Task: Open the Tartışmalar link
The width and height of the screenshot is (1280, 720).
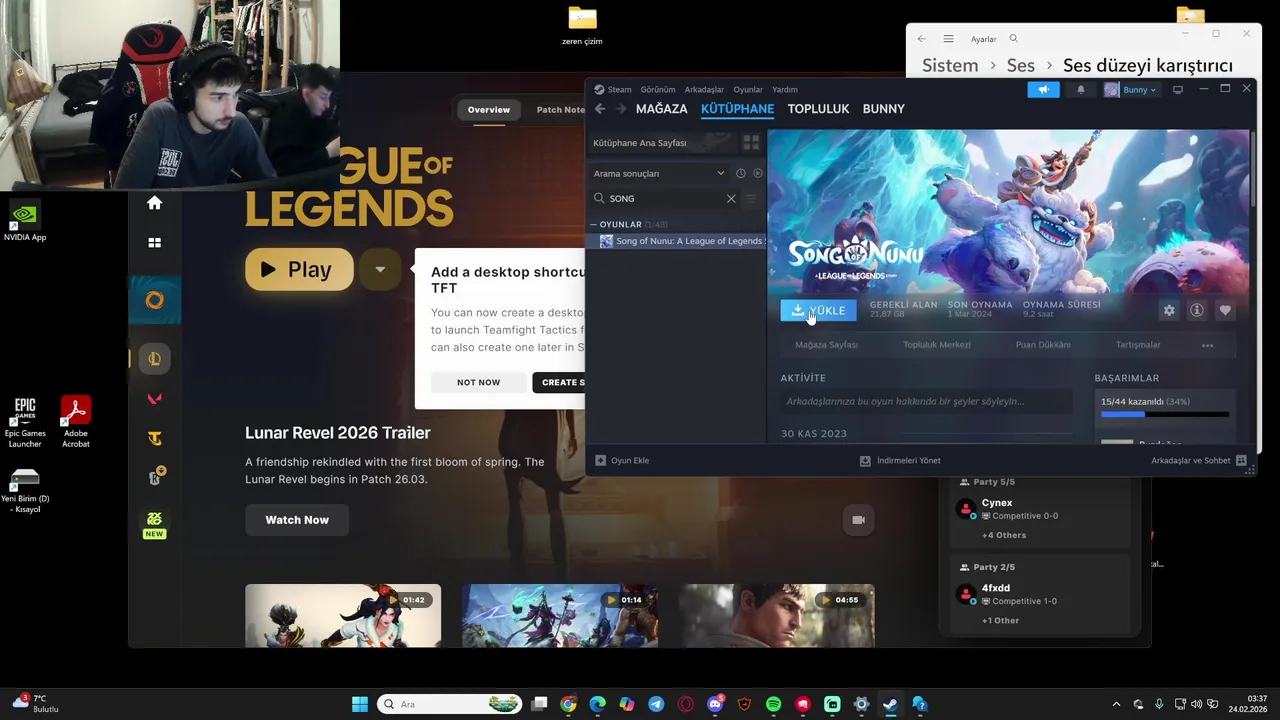Action: click(x=1138, y=345)
